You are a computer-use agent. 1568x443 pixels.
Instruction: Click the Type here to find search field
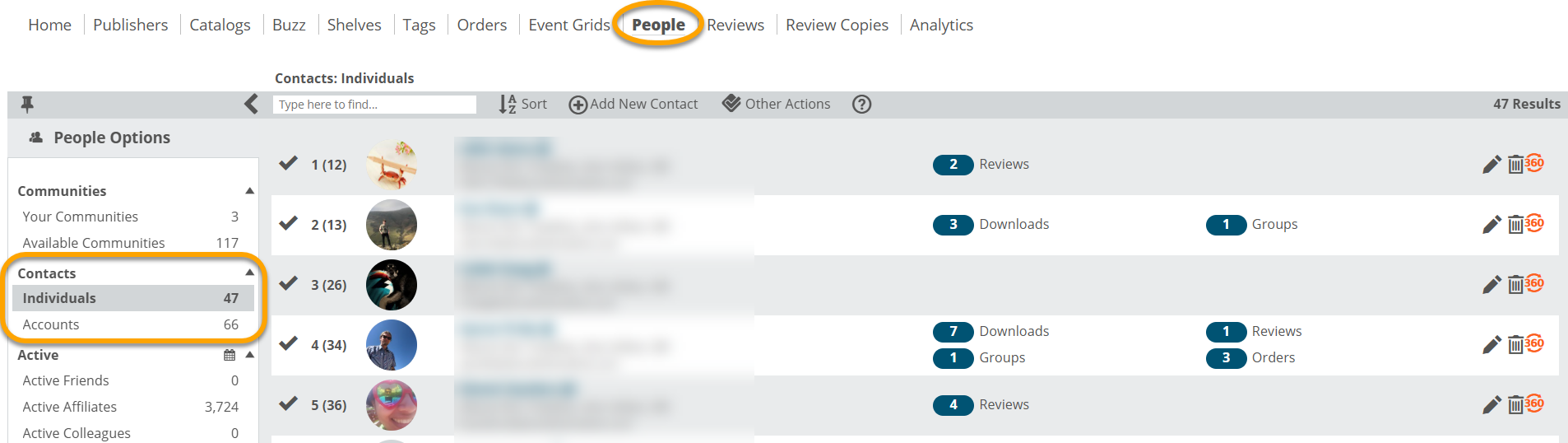374,105
